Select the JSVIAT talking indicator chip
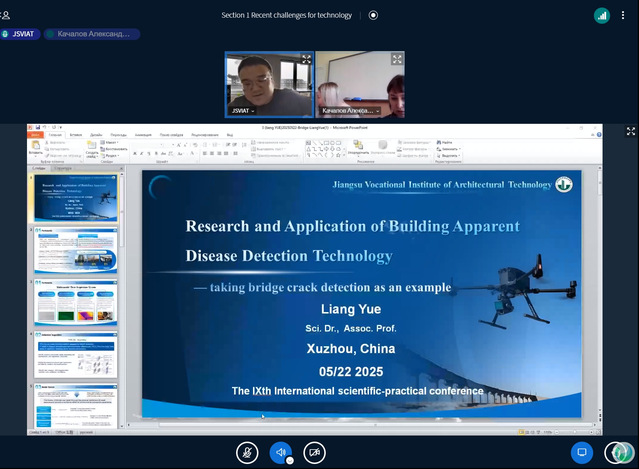This screenshot has height=469, width=639. 21,34
